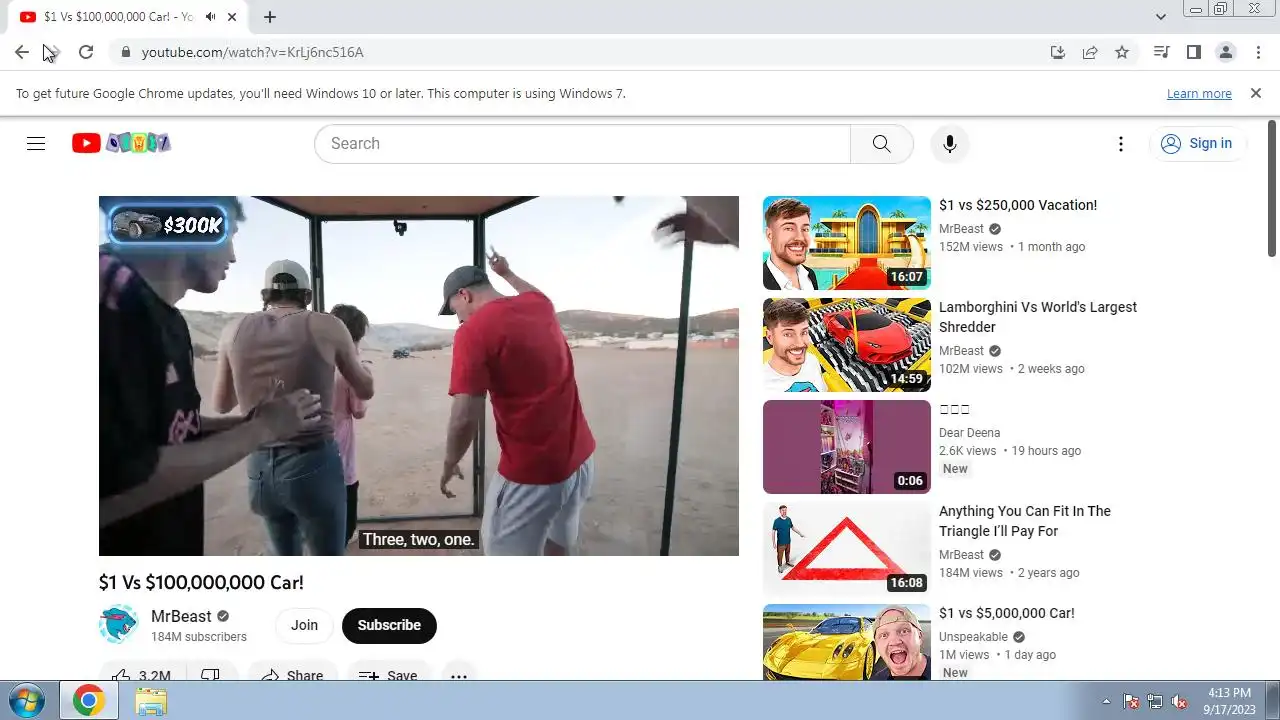This screenshot has width=1280, height=720.
Task: Open Chrome profile avatar
Action: point(1225,52)
